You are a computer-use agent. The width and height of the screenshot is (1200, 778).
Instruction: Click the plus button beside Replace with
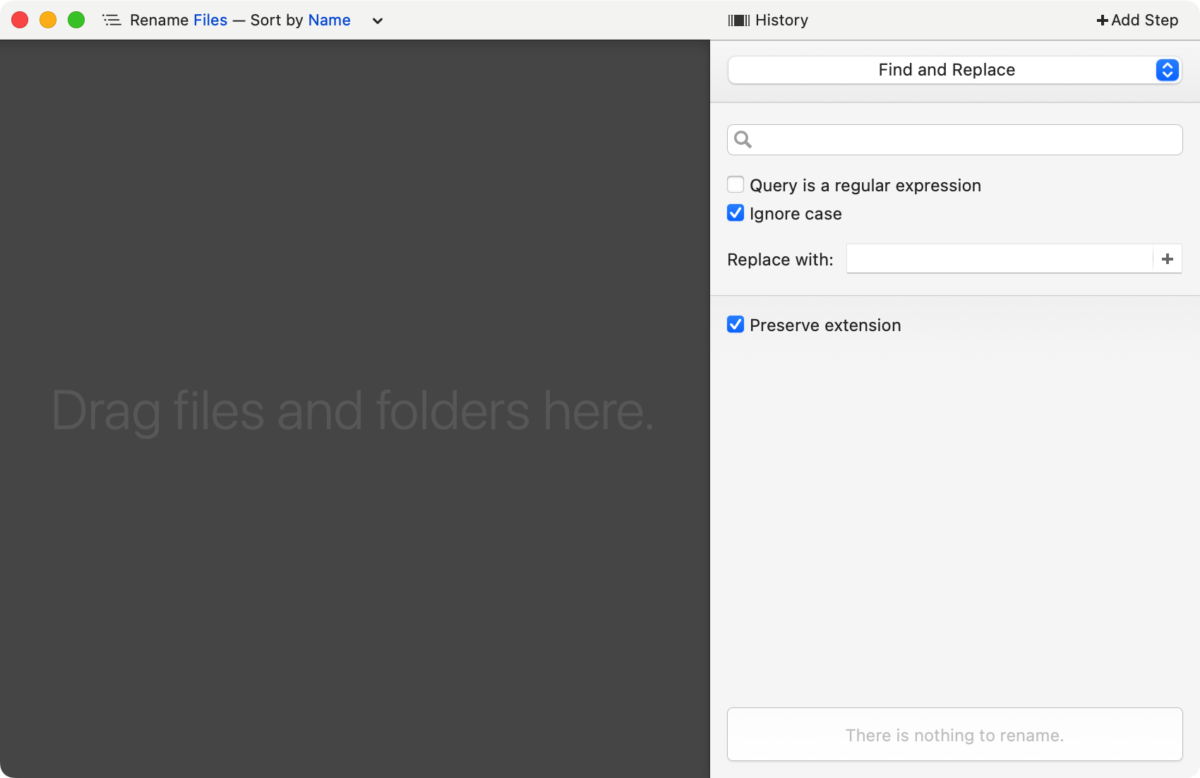pos(1167,259)
